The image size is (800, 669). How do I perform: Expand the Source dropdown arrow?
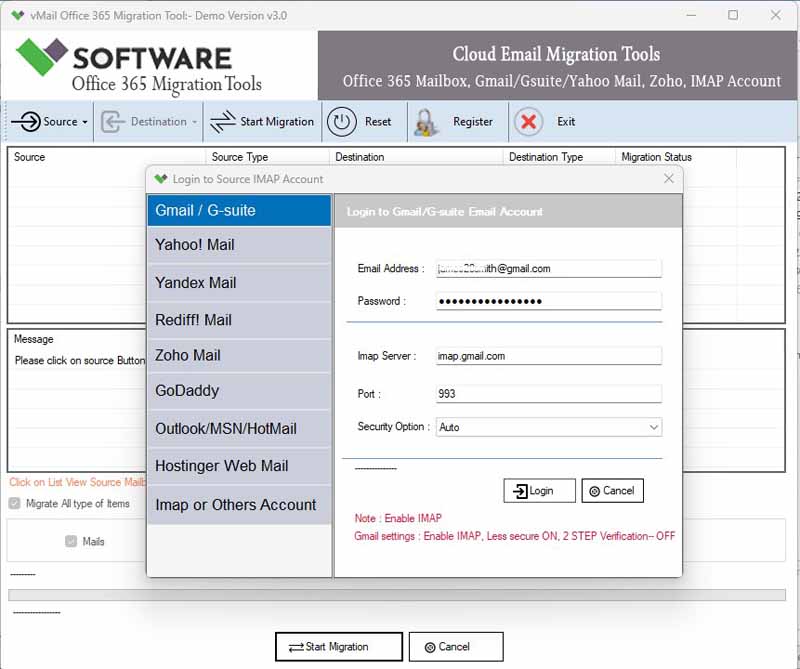pos(85,122)
